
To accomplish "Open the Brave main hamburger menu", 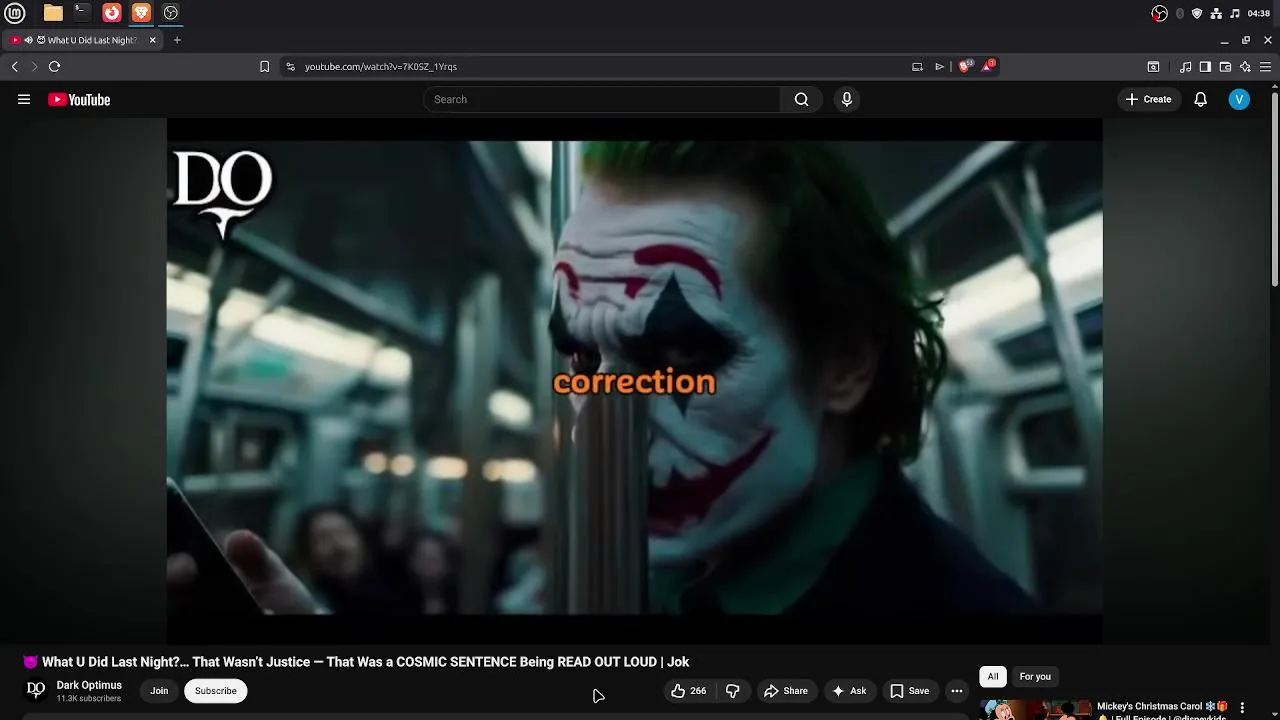I will coord(1267,66).
